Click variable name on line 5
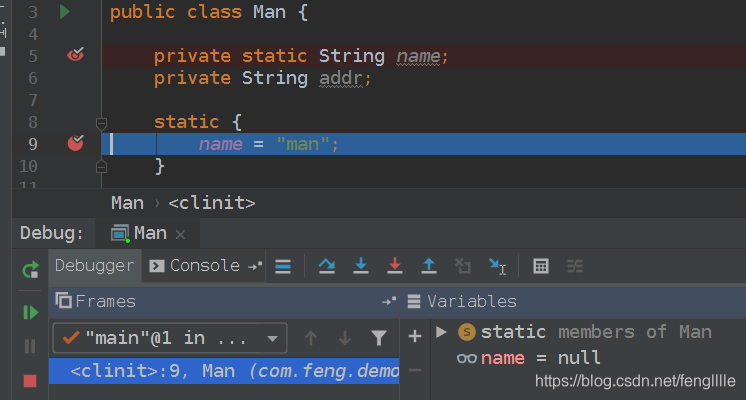 419,57
